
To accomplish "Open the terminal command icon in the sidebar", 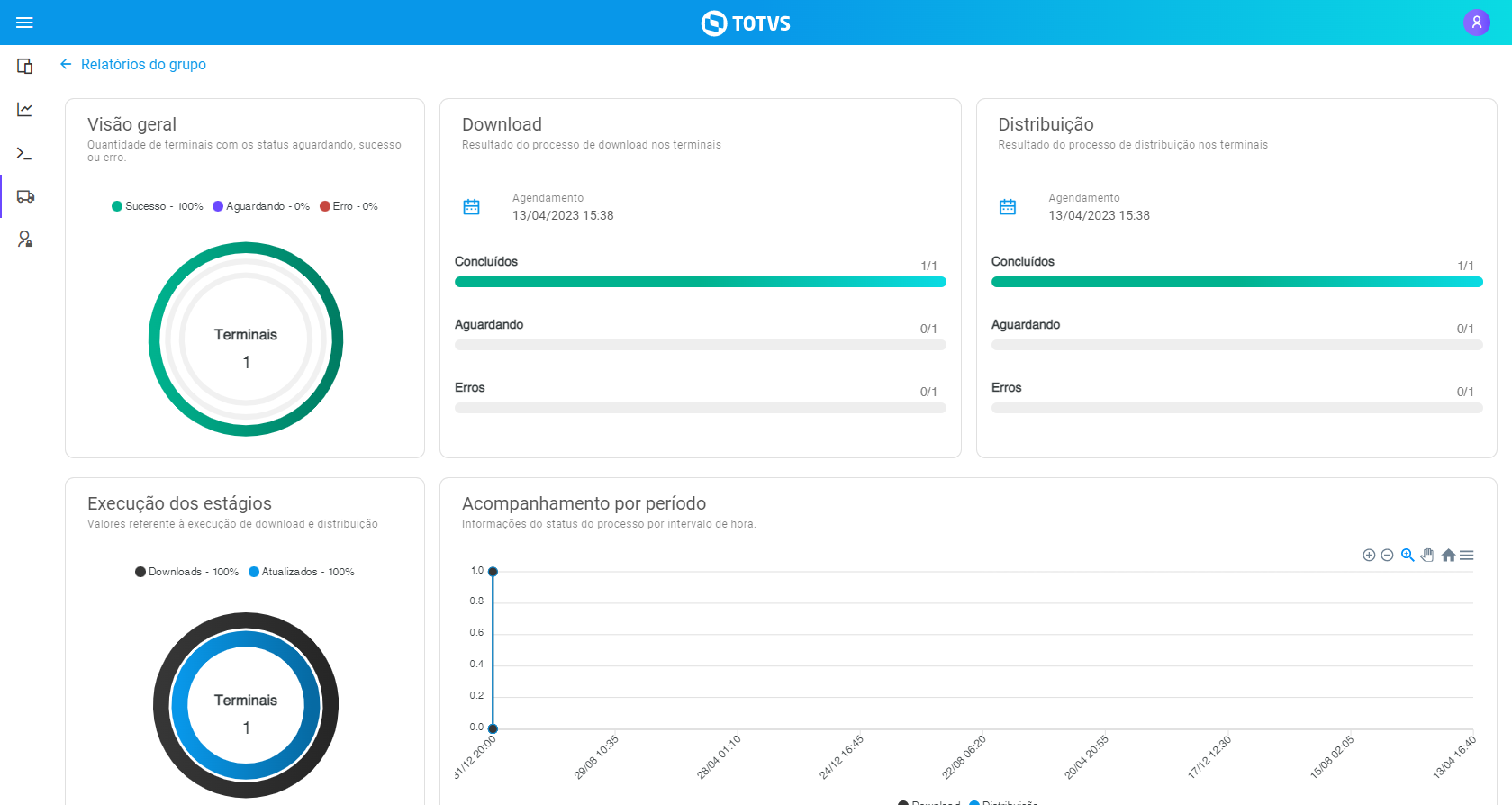I will click(25, 153).
